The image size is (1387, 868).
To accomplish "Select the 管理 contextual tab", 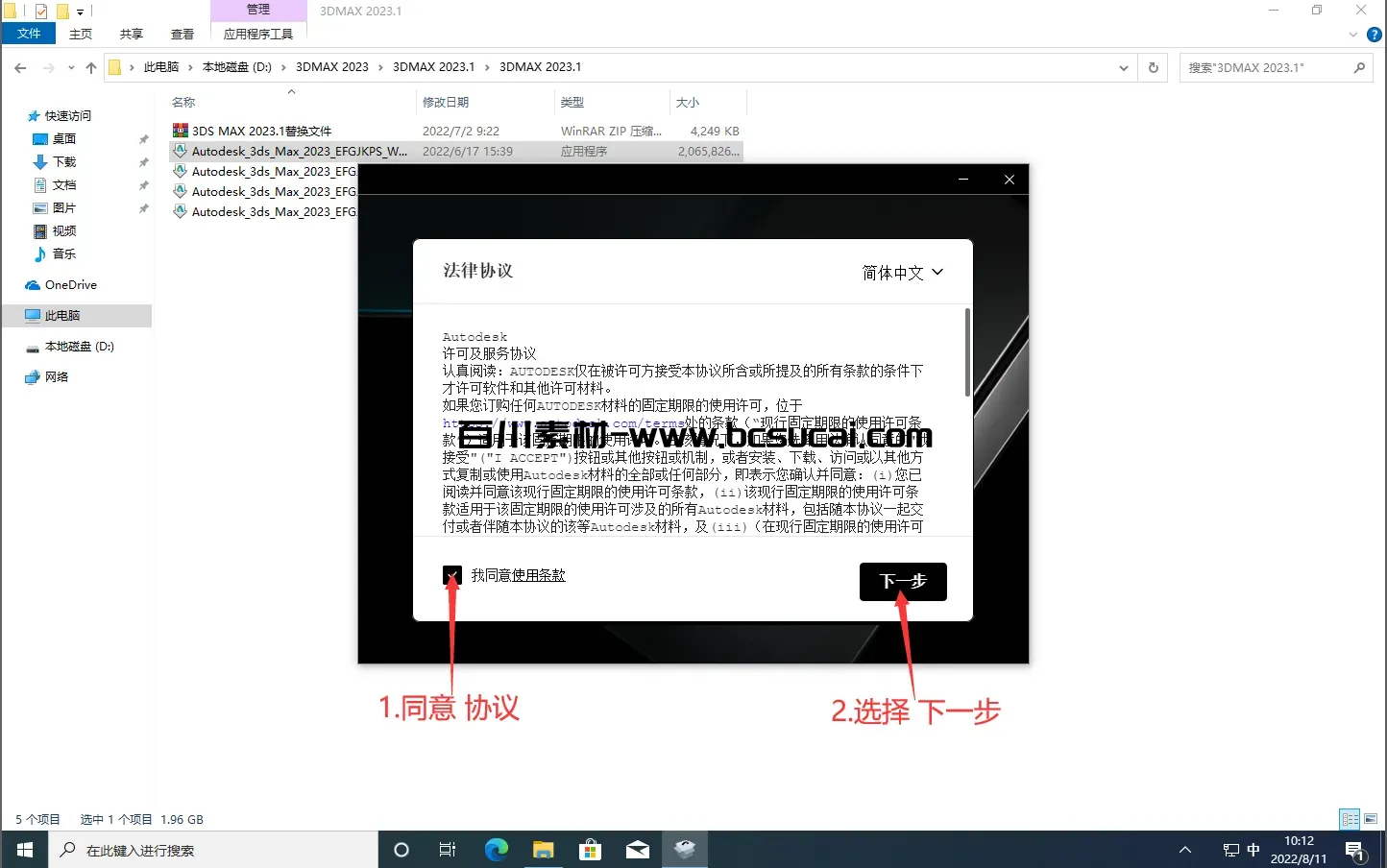I will coord(258,10).
